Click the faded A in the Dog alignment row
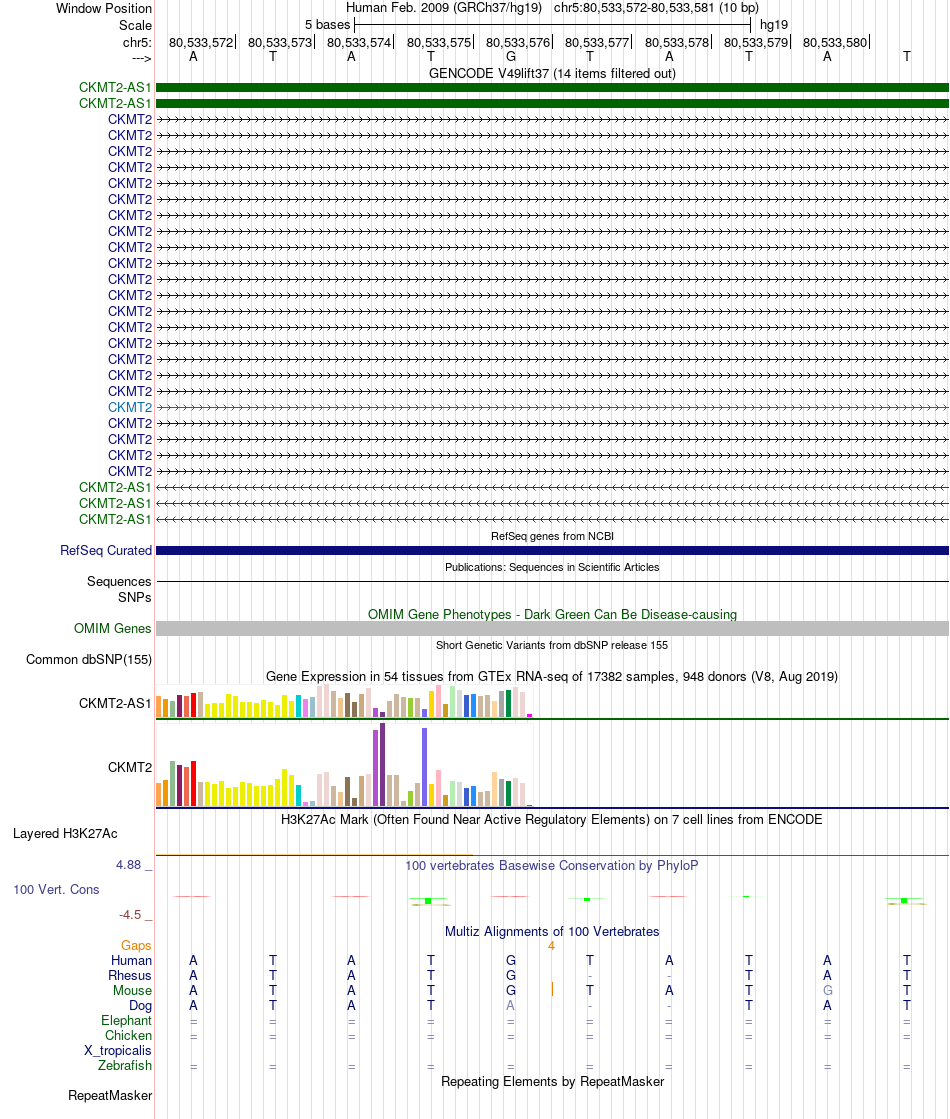Screen dimensions: 950x1119 (510, 1006)
